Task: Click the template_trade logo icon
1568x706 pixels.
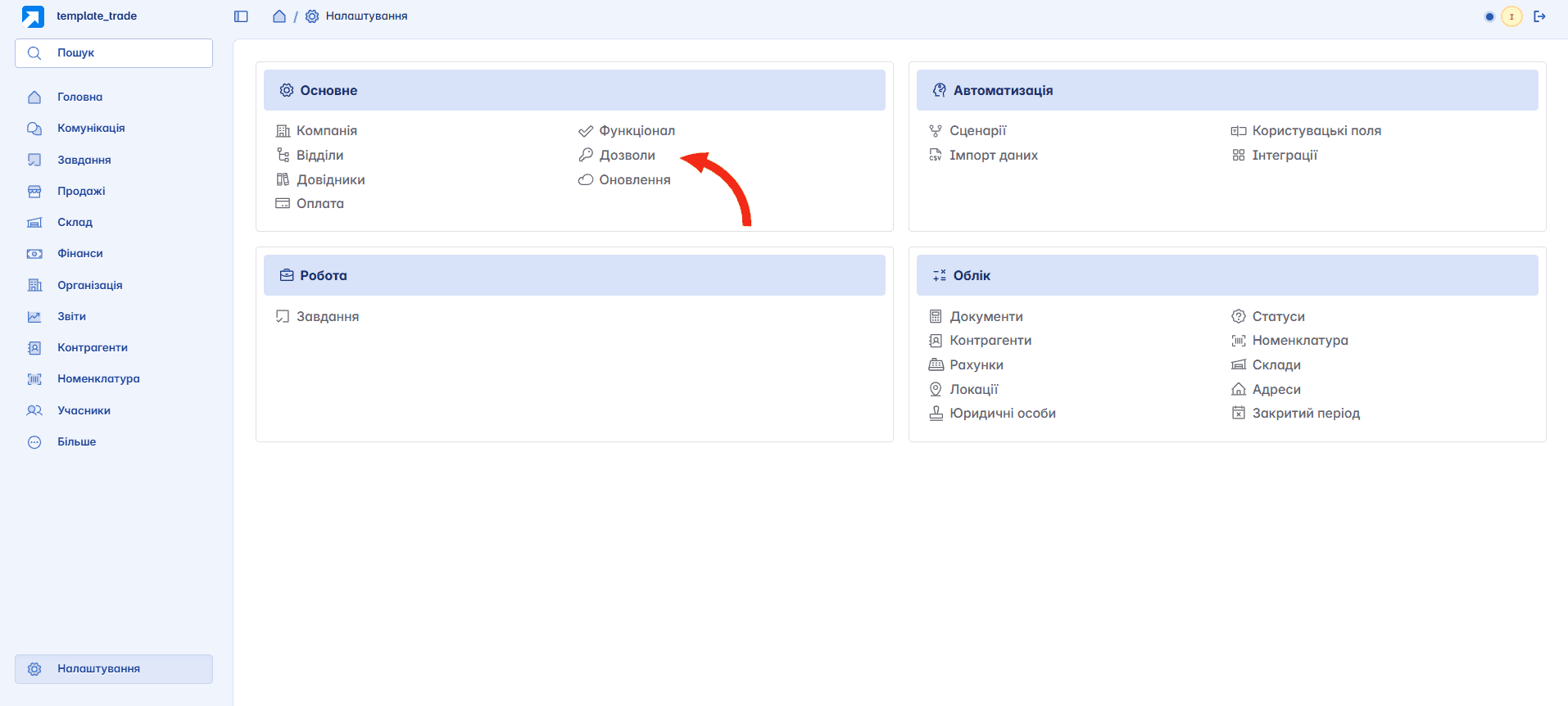Action: pyautogui.click(x=33, y=16)
